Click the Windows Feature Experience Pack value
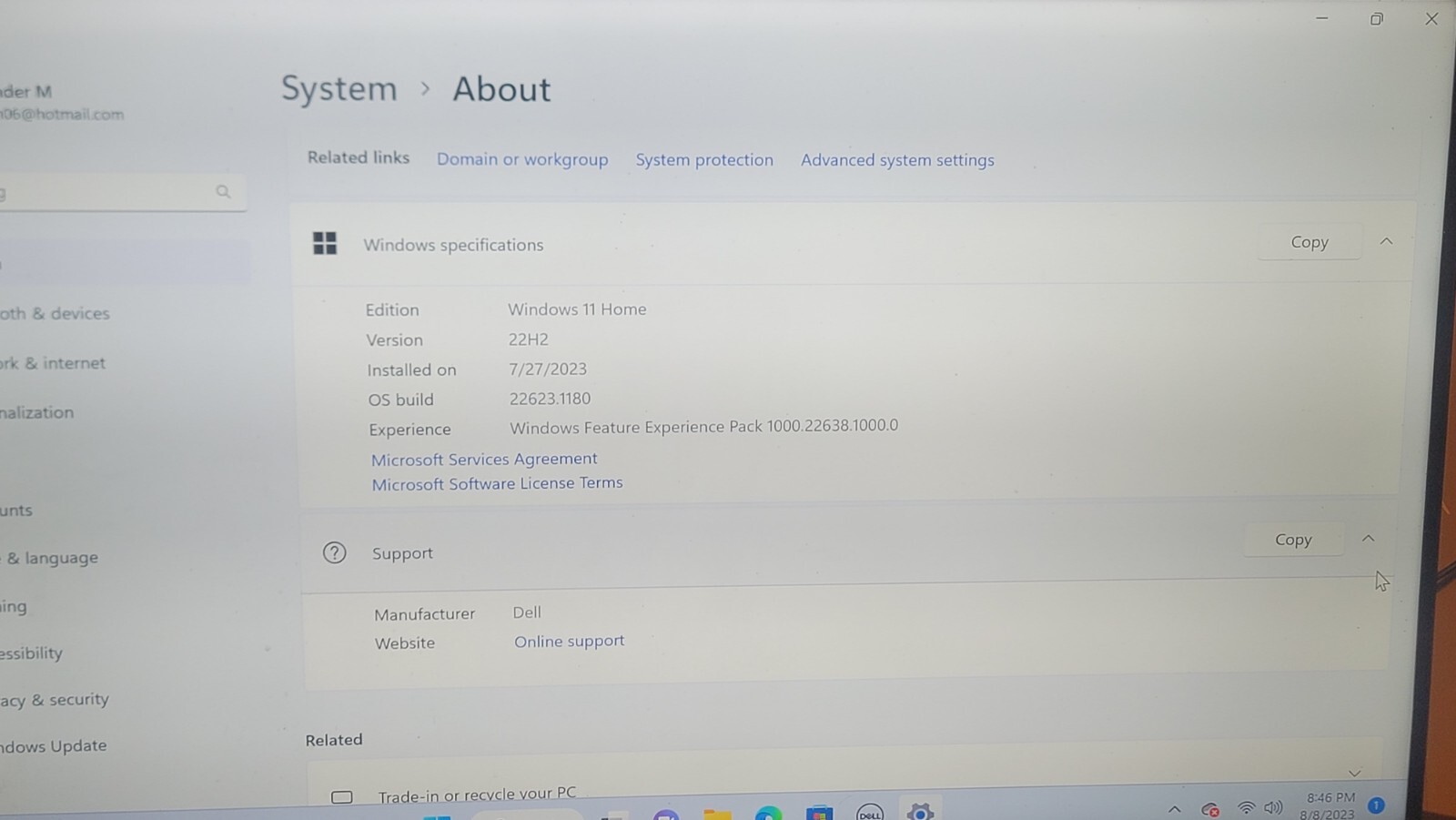The width and height of the screenshot is (1456, 820). 703,427
